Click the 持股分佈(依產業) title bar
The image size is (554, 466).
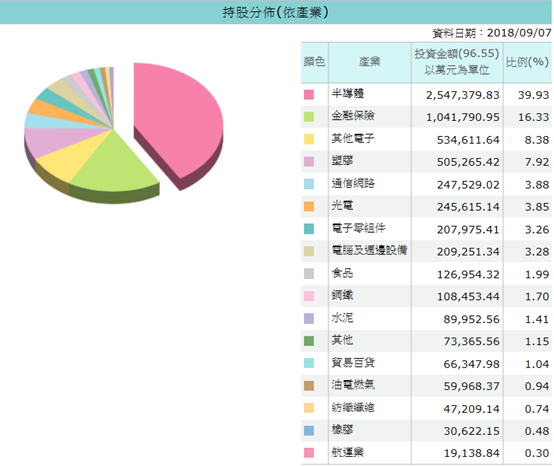[276, 12]
